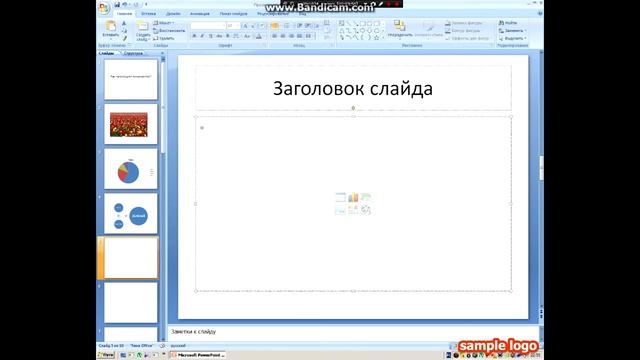The width and height of the screenshot is (640, 360).
Task: Click the Insert Picture icon in placeholder
Action: (340, 210)
